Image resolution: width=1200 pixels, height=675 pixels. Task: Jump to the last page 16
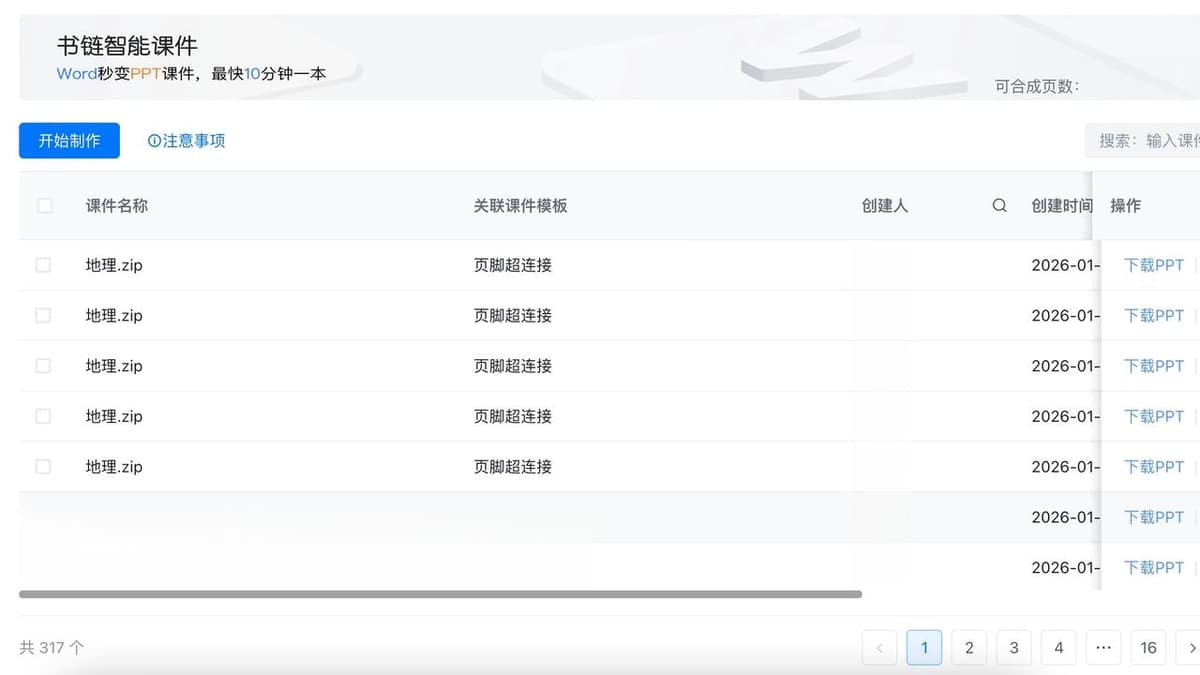pos(1148,647)
